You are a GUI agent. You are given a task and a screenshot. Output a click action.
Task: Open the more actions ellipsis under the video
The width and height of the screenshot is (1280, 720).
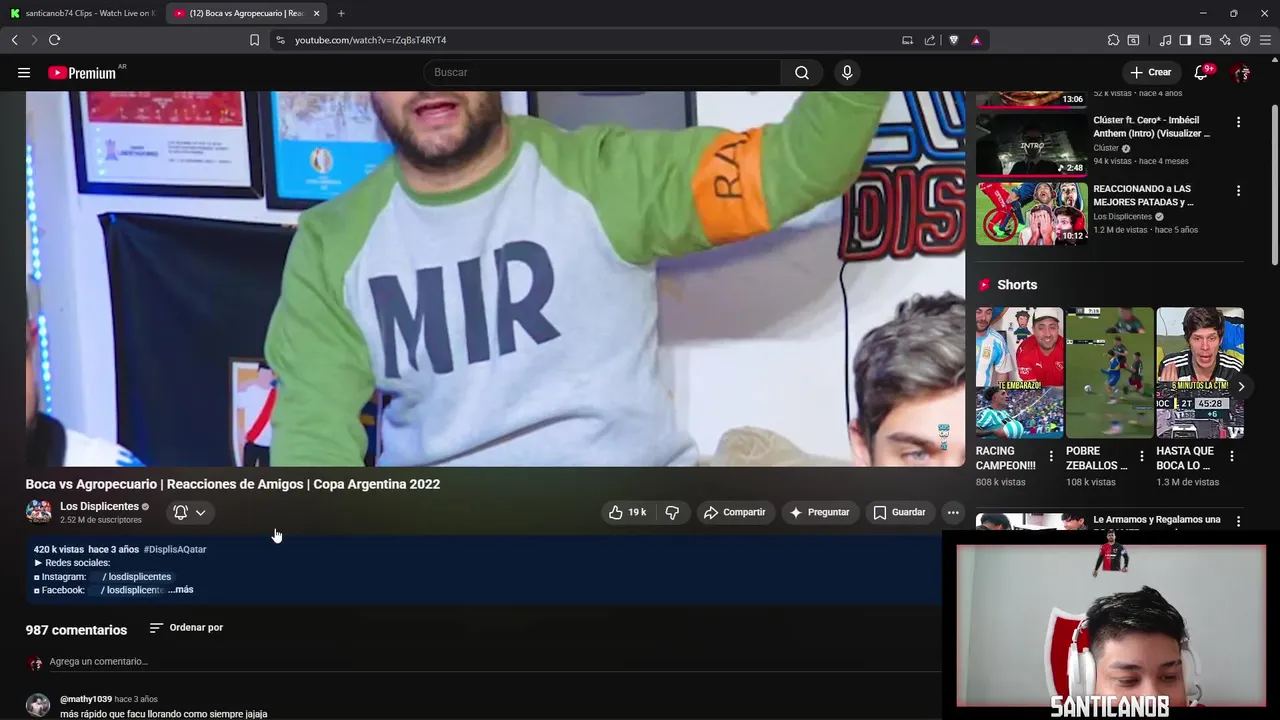click(953, 512)
